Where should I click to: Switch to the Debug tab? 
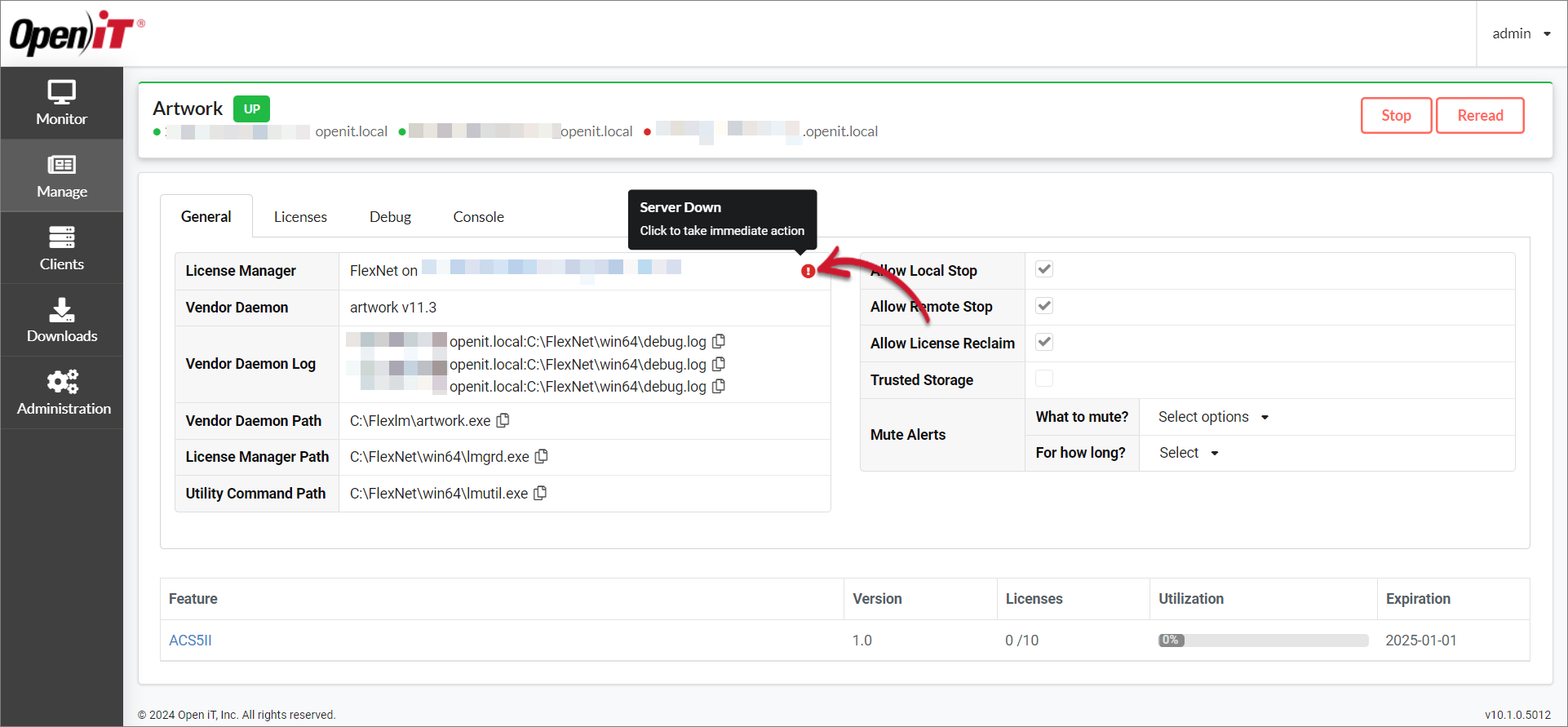coord(390,217)
